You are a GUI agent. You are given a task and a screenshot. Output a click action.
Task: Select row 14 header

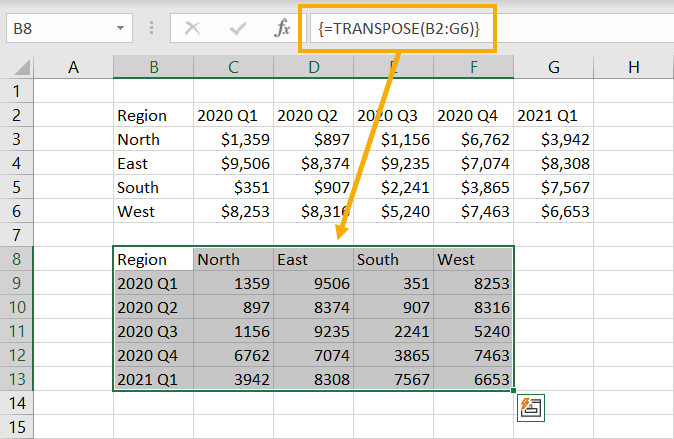pyautogui.click(x=16, y=403)
